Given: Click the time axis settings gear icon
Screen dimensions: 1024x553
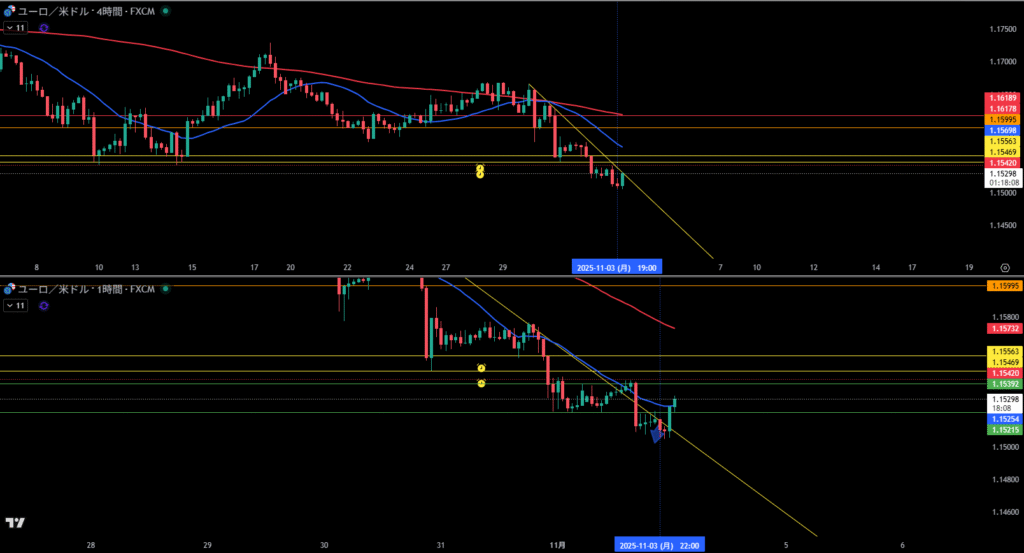Looking at the screenshot, I should (x=1004, y=268).
